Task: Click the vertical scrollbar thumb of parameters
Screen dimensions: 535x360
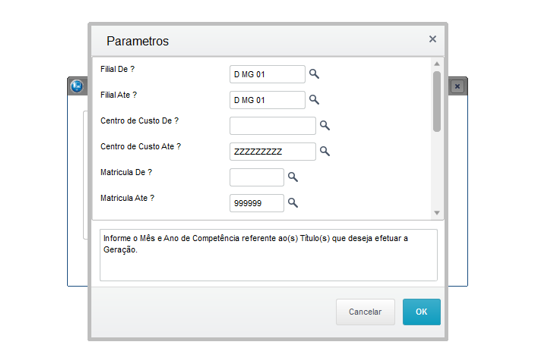Action: [x=437, y=101]
